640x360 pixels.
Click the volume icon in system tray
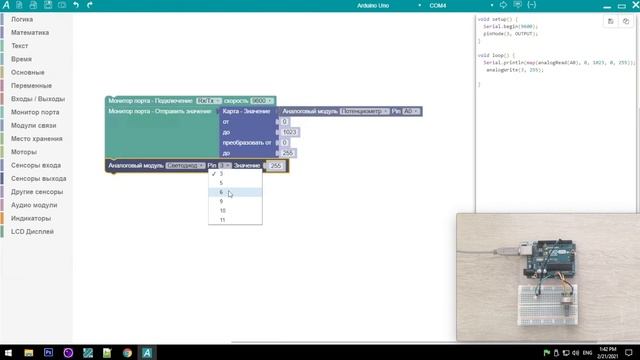(576, 353)
